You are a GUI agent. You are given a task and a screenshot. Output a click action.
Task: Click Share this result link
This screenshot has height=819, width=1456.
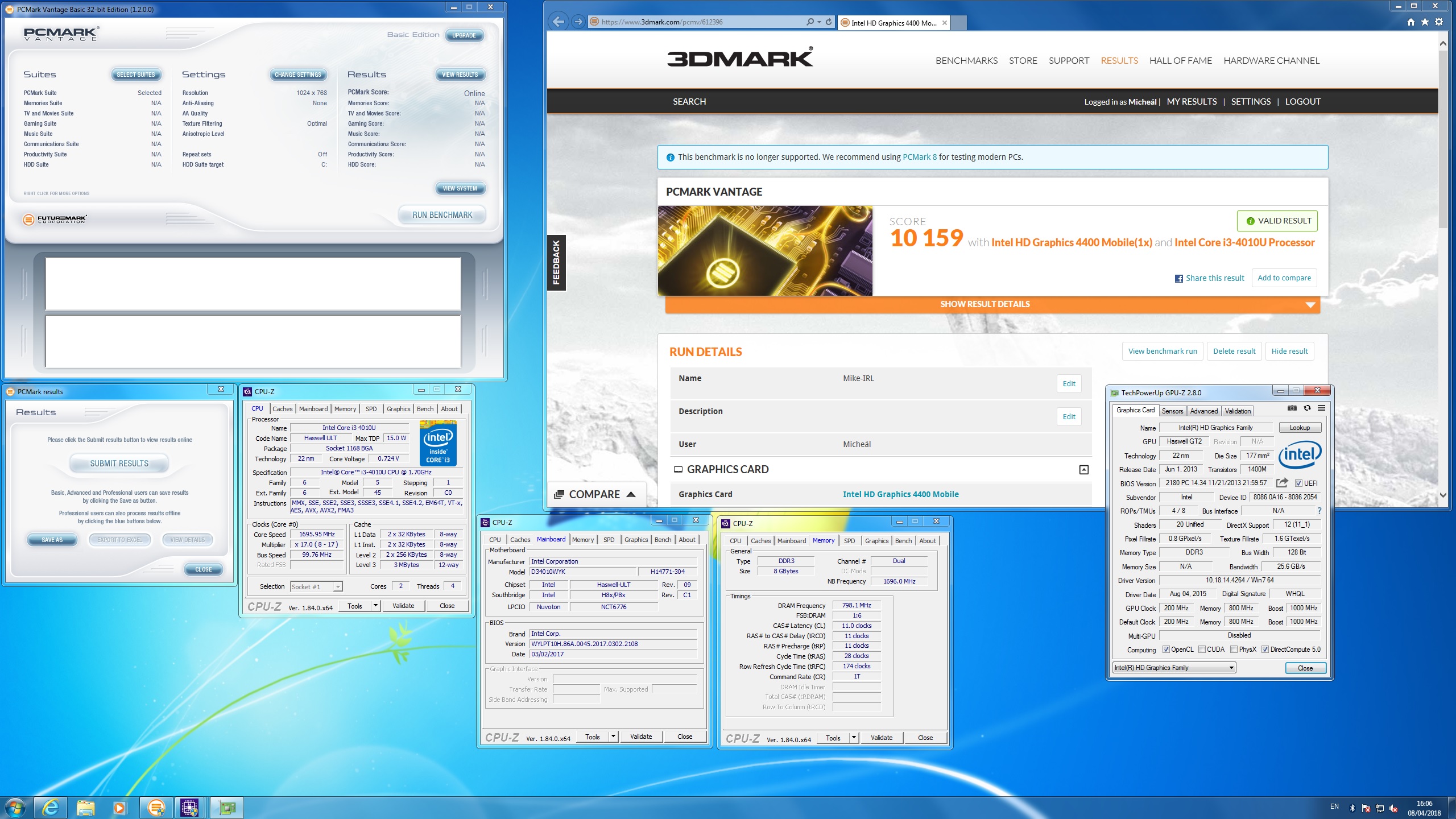tap(1210, 278)
